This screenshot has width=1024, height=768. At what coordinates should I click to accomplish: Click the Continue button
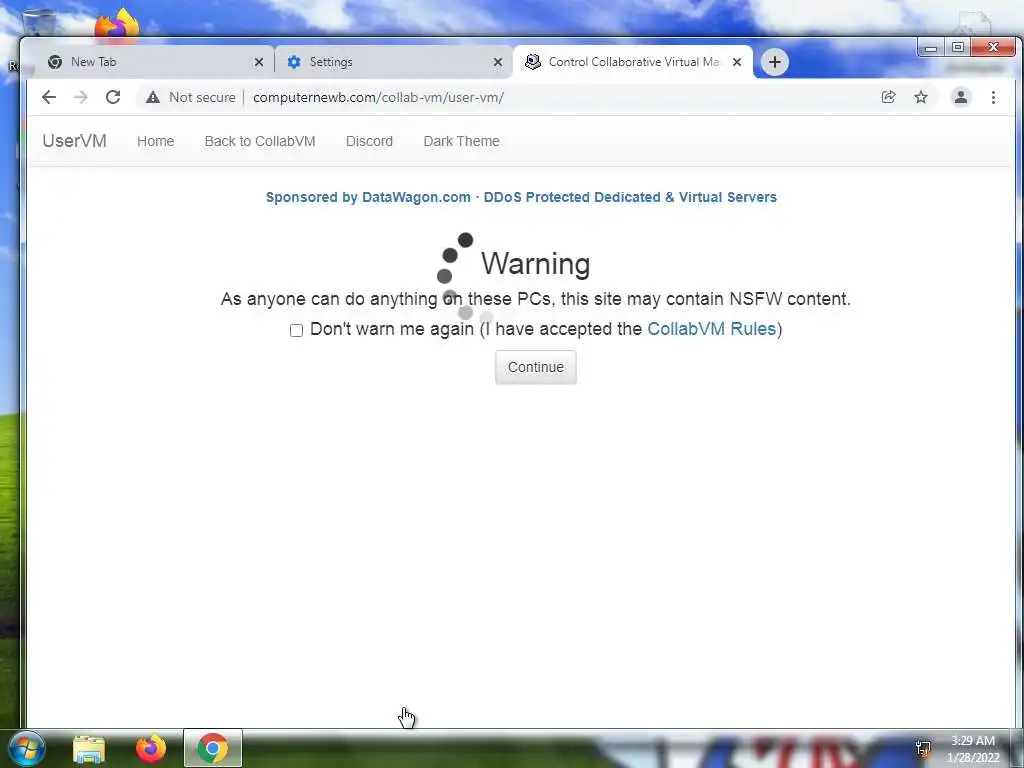pos(536,367)
